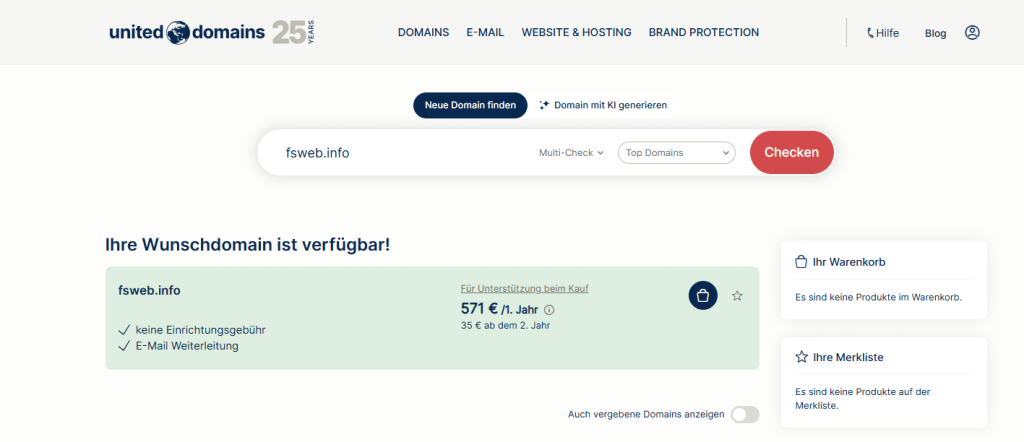Open the Blog link
Screen dimensions: 1024x442
[935, 33]
